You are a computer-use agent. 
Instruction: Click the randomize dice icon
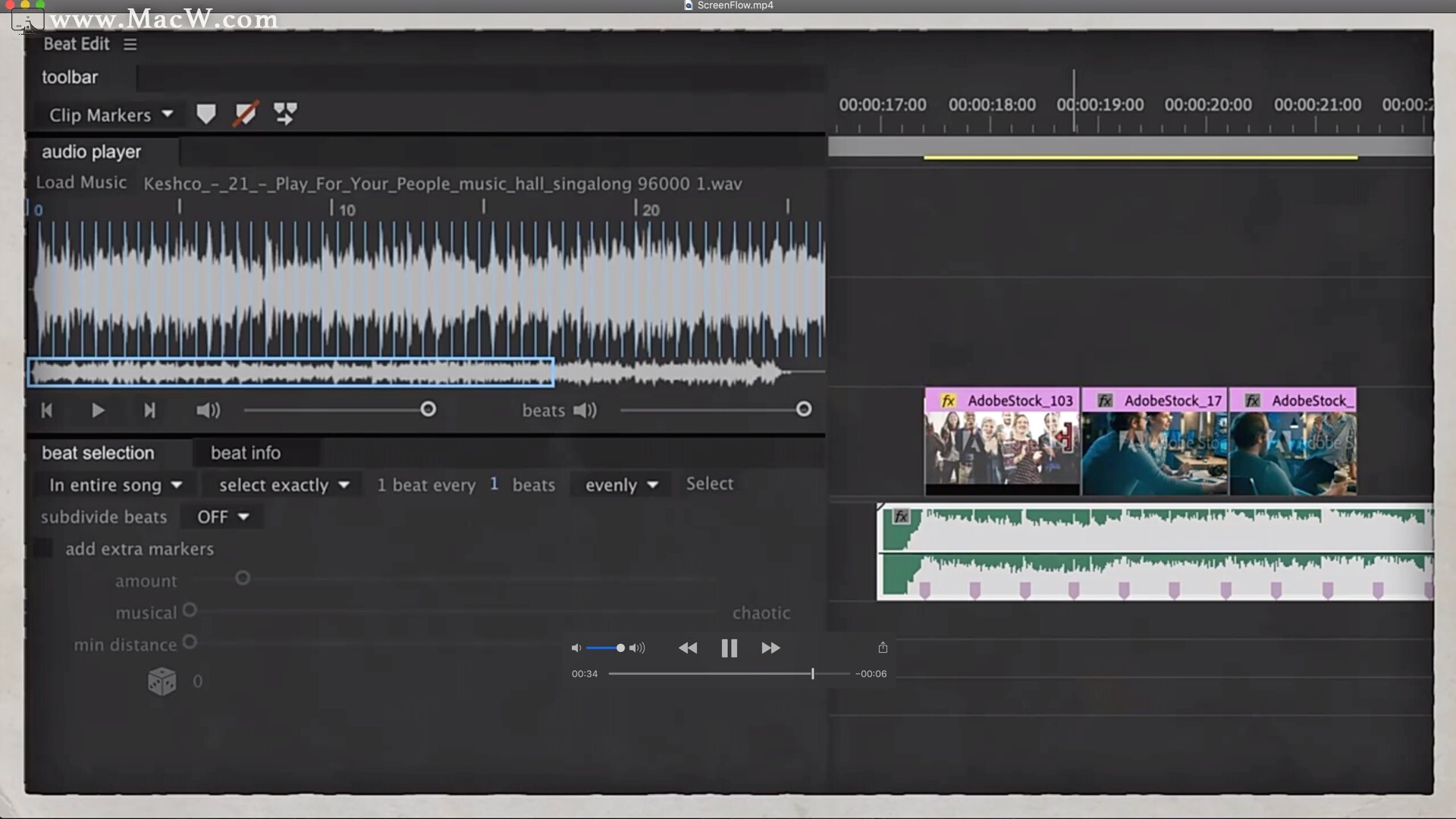click(162, 681)
